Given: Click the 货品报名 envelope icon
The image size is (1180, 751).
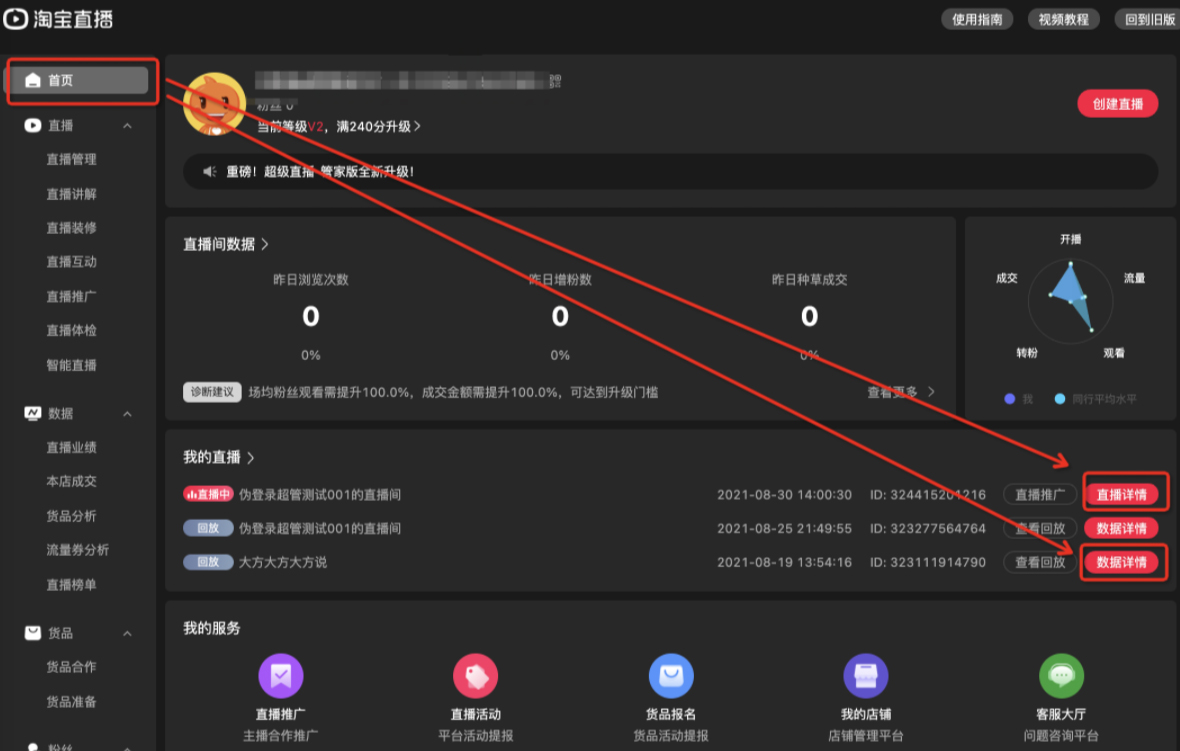Looking at the screenshot, I should pyautogui.click(x=670, y=675).
